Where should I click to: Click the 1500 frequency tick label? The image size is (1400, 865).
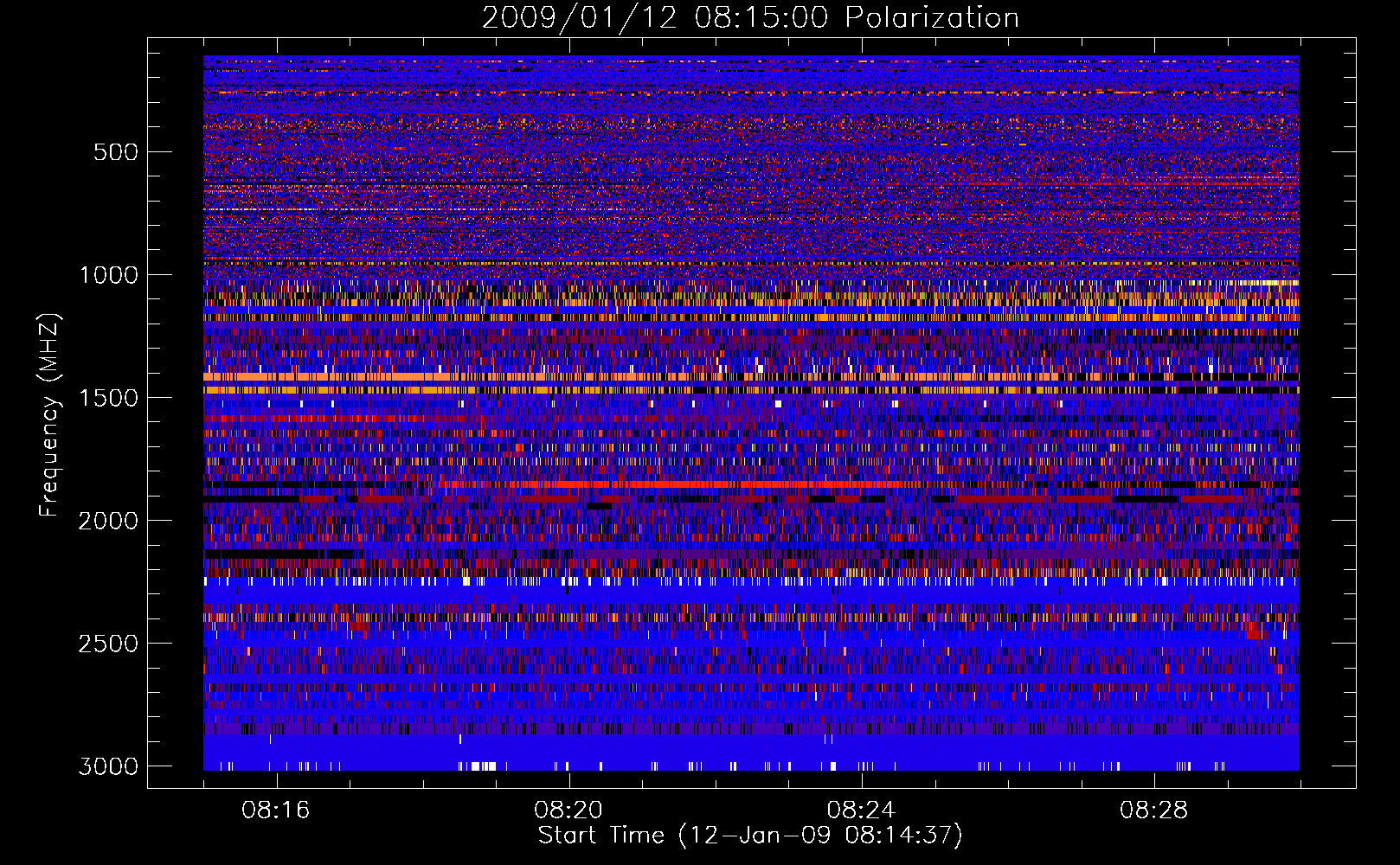coord(108,398)
